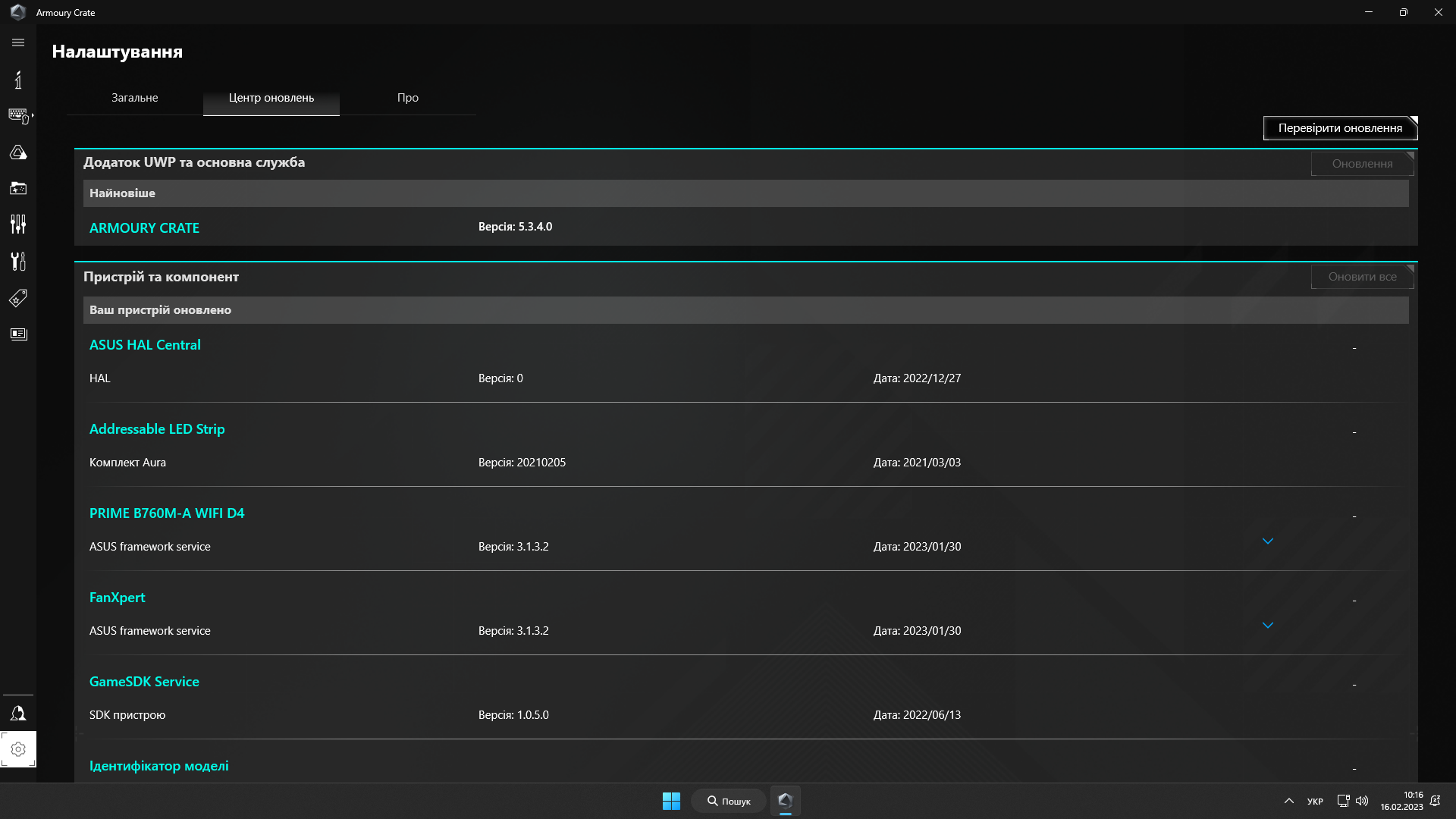
Task: Click Версія: 5.3.4.0 text
Action: click(515, 227)
